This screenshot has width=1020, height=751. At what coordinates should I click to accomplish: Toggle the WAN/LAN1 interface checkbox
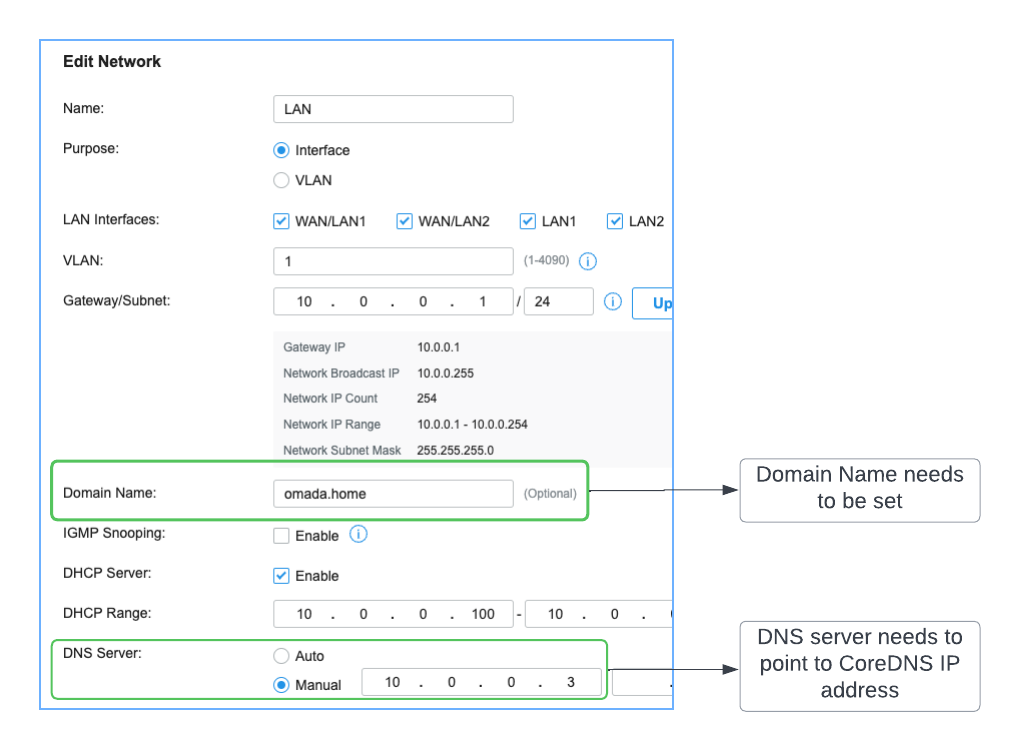tap(281, 221)
